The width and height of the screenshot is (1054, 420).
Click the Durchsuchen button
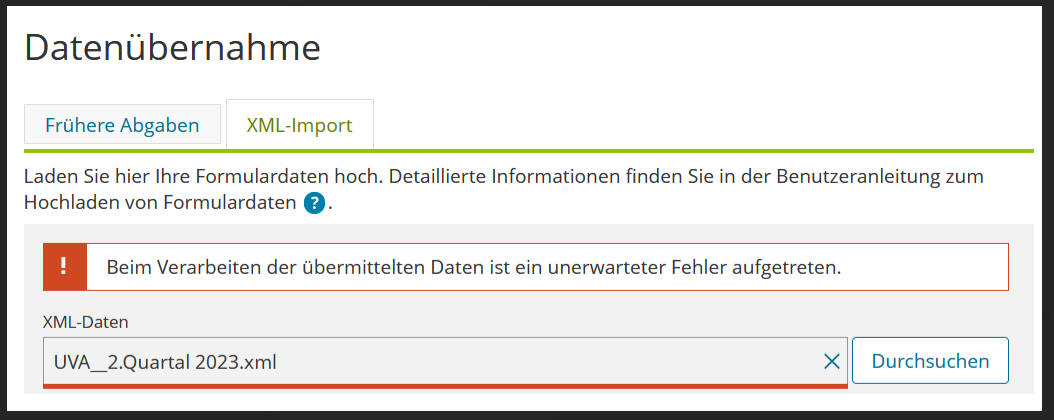930,361
